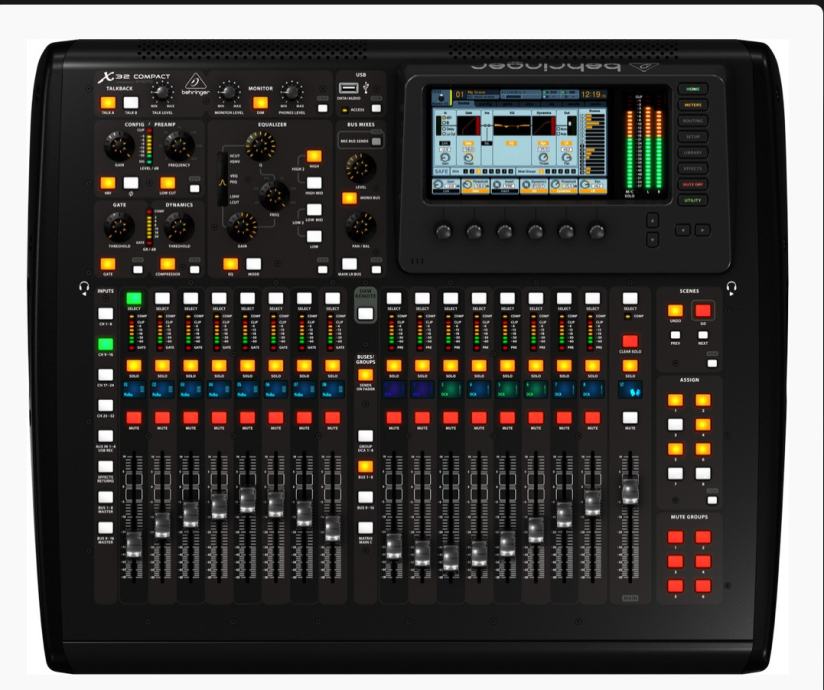Open the HOME screen button
This screenshot has height=690, width=824.
tap(693, 89)
